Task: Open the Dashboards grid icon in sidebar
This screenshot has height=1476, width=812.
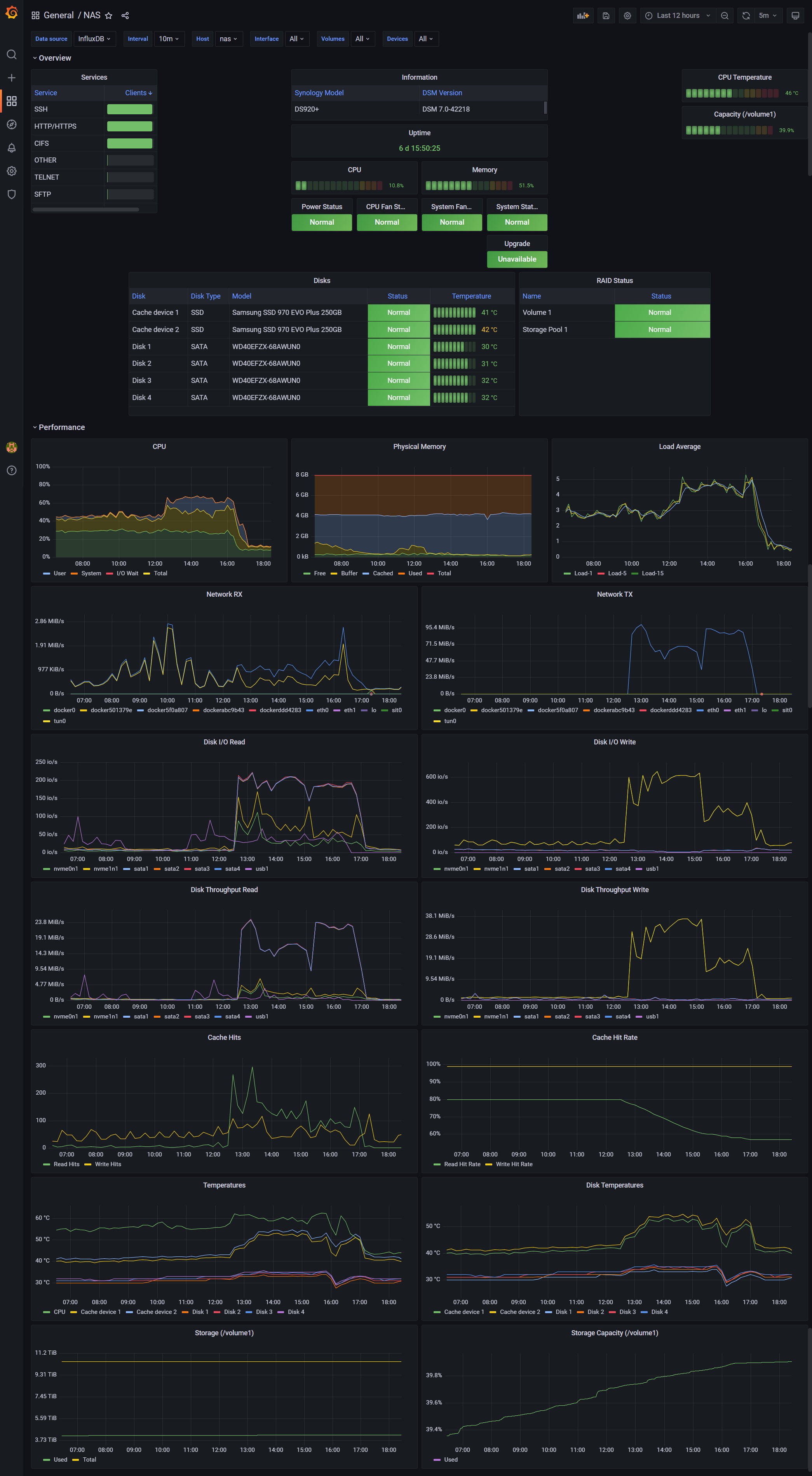Action: pyautogui.click(x=11, y=101)
